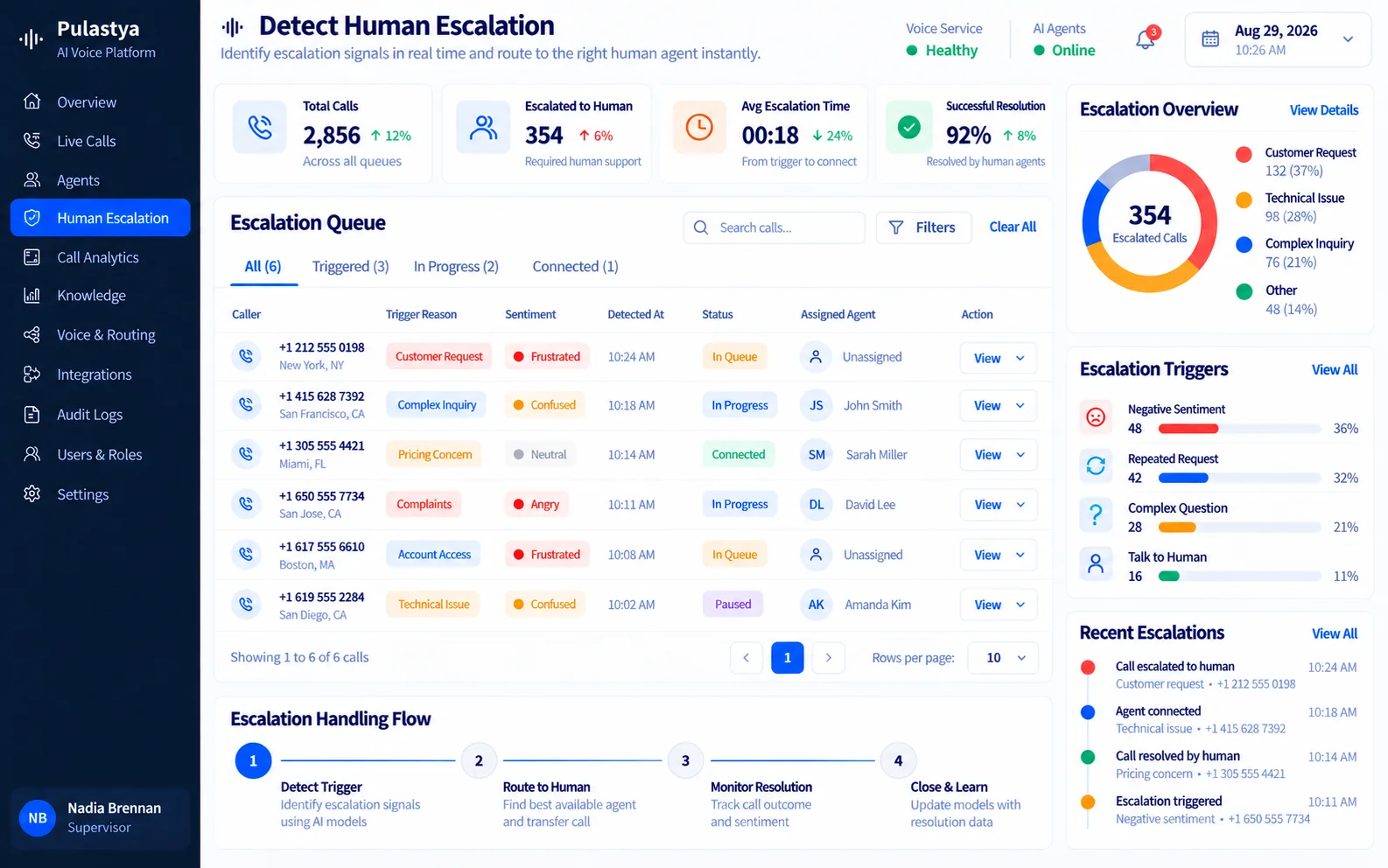Click the phone icon for +1 650 555 7734

(246, 504)
